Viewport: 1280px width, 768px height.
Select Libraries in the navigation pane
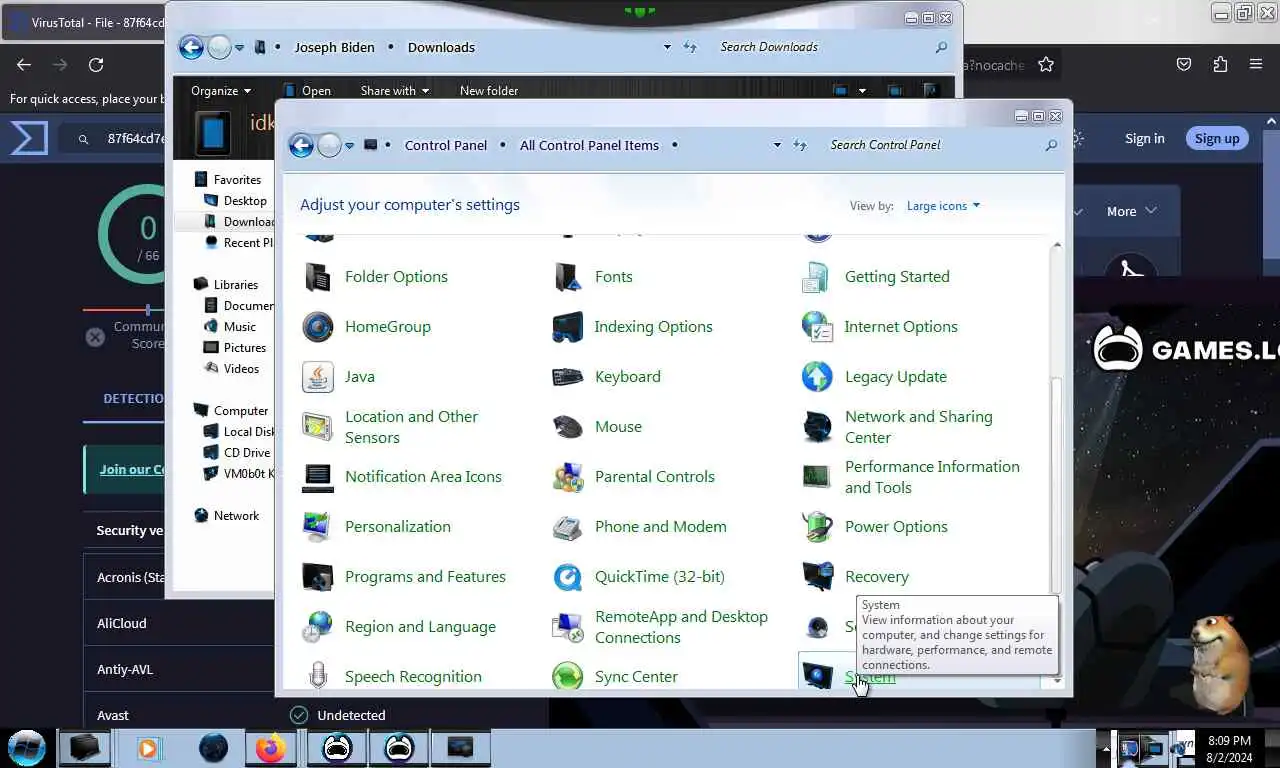pos(226,285)
